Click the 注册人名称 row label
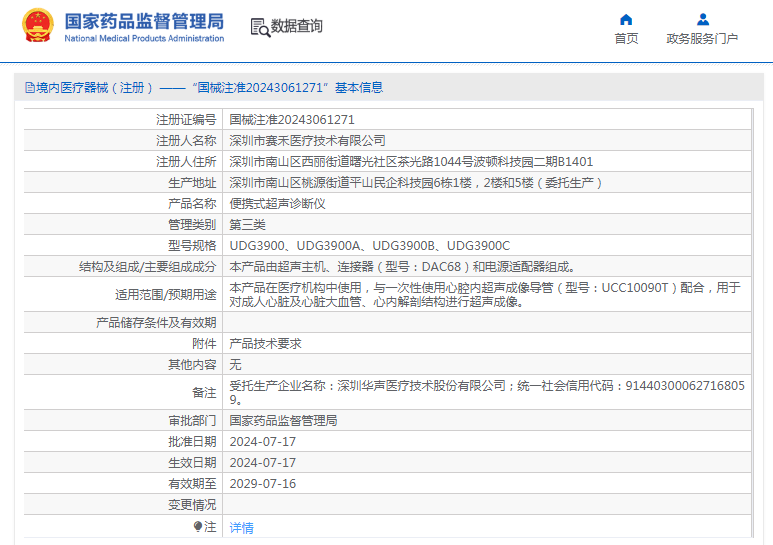 pyautogui.click(x=186, y=141)
